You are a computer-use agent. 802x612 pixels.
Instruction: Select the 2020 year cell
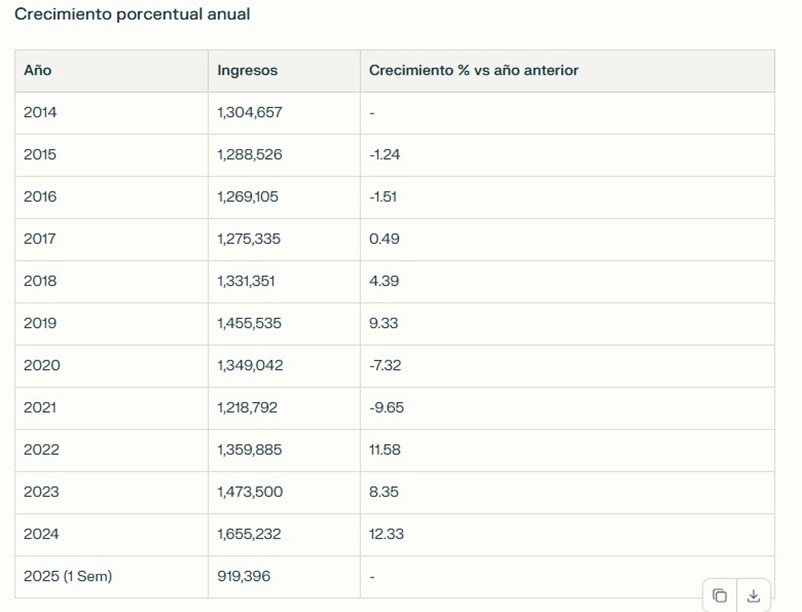point(42,365)
